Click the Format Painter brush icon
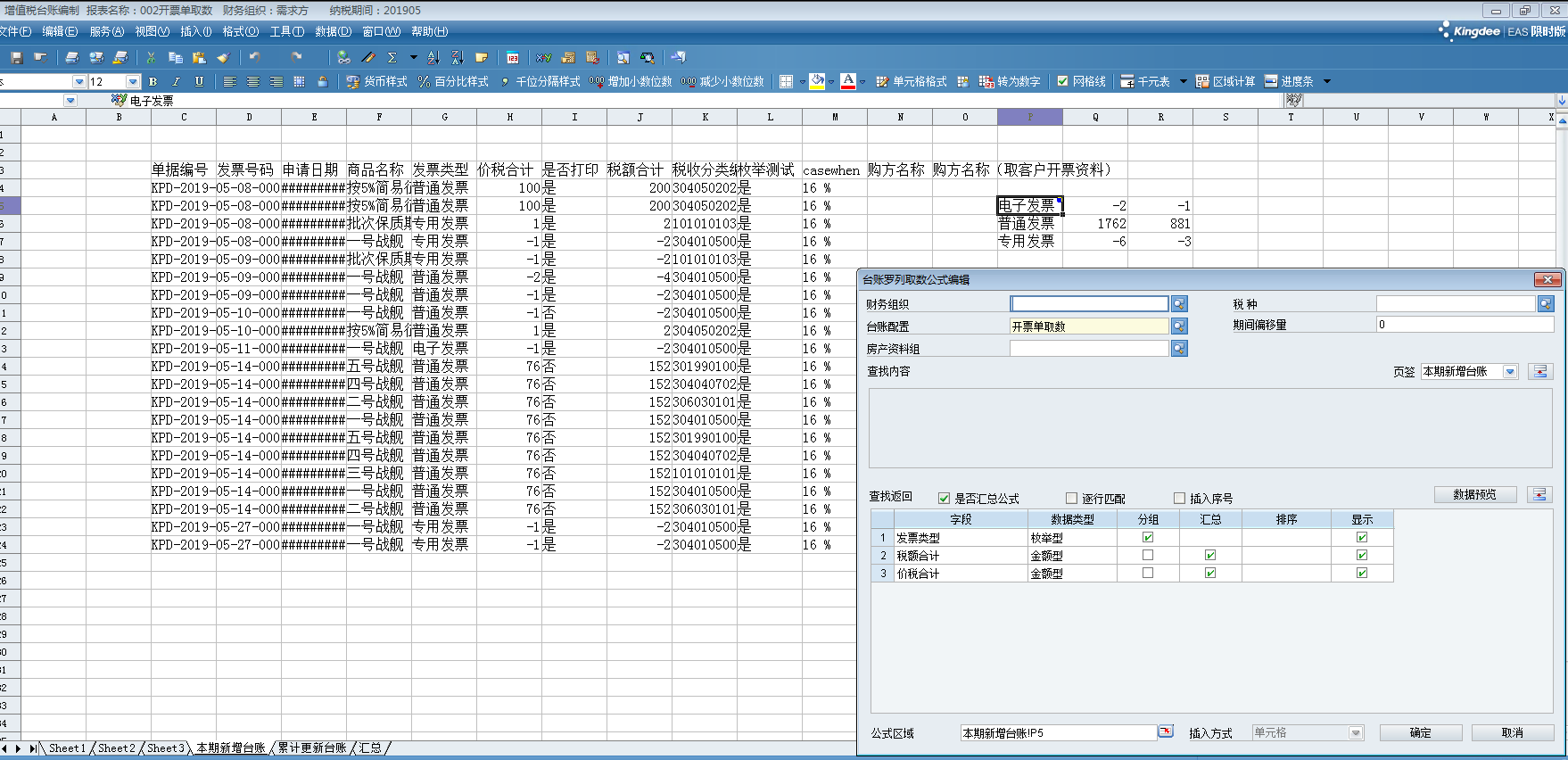 tap(223, 57)
